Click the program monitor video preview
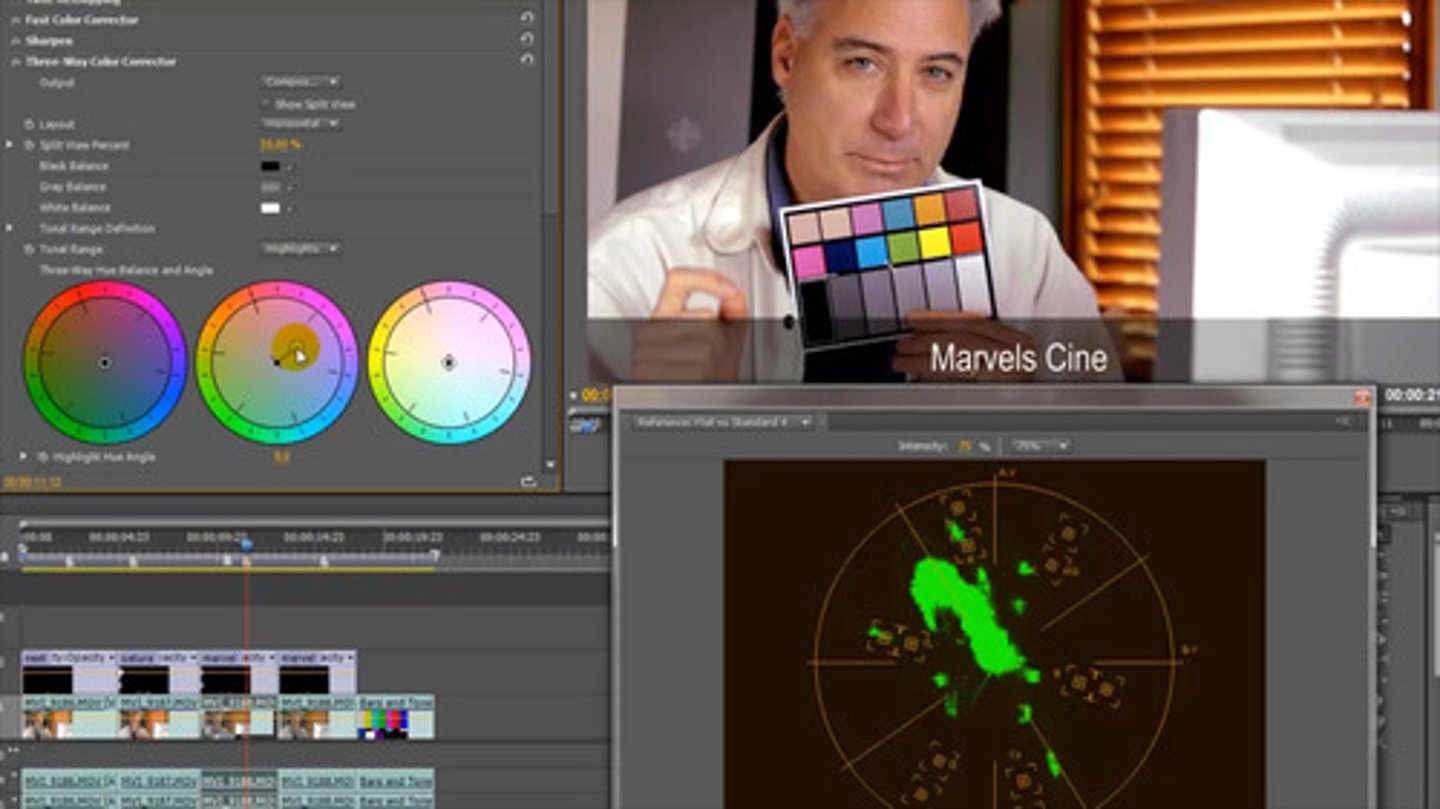Viewport: 1440px width, 809px height. [1012, 190]
